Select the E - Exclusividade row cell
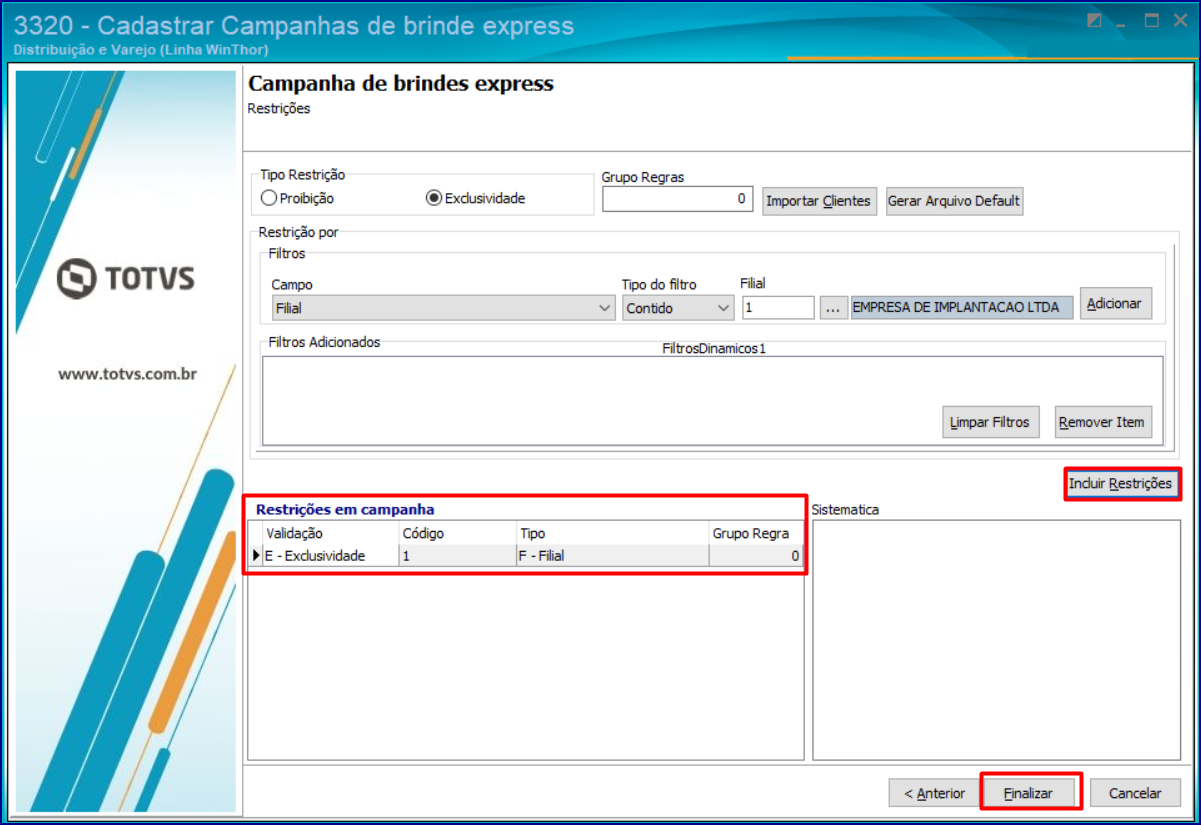Viewport: 1201px width, 825px height. [330, 555]
